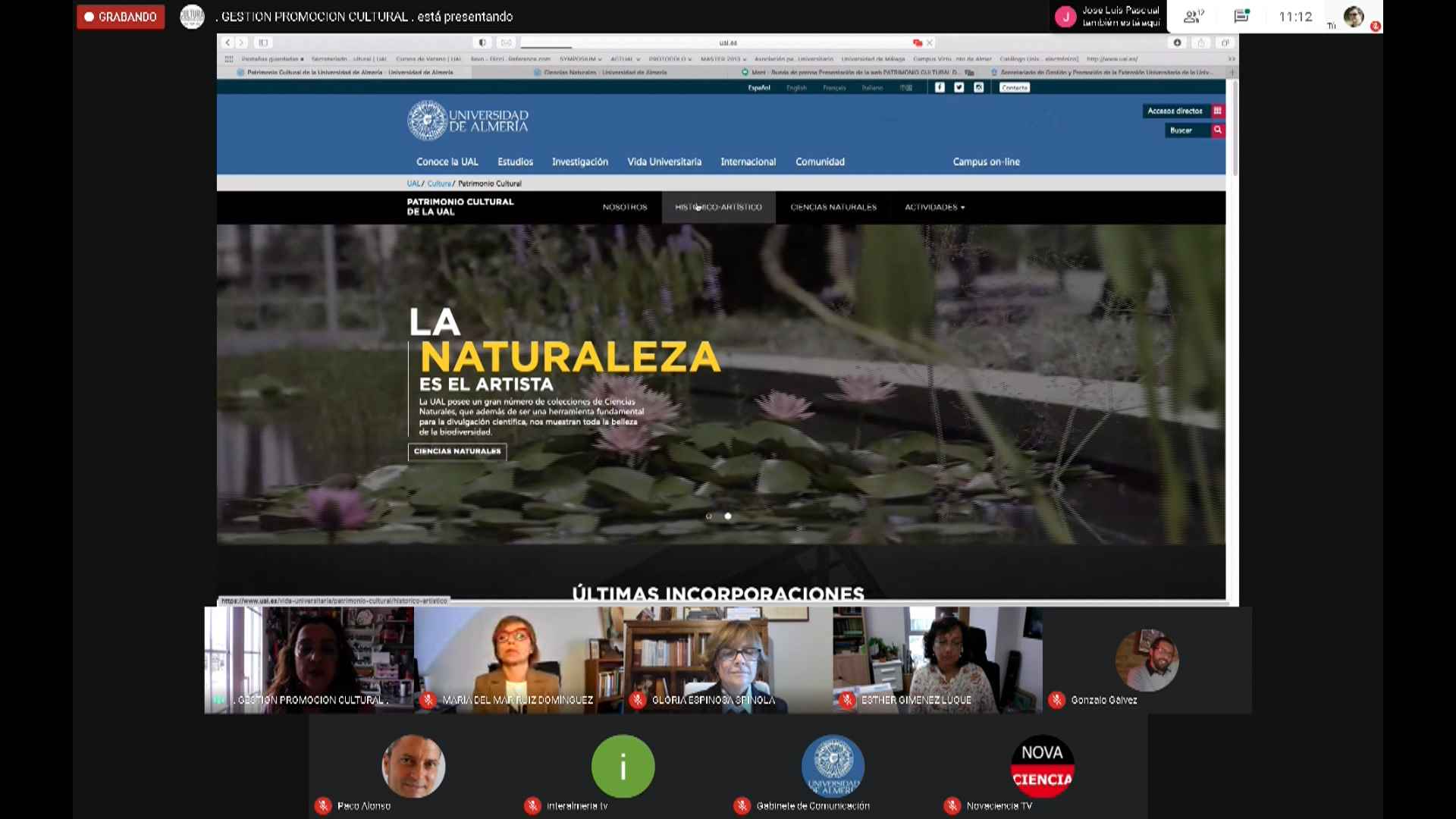Expand the Actividades dropdown menu
The height and width of the screenshot is (819, 1456).
[934, 208]
